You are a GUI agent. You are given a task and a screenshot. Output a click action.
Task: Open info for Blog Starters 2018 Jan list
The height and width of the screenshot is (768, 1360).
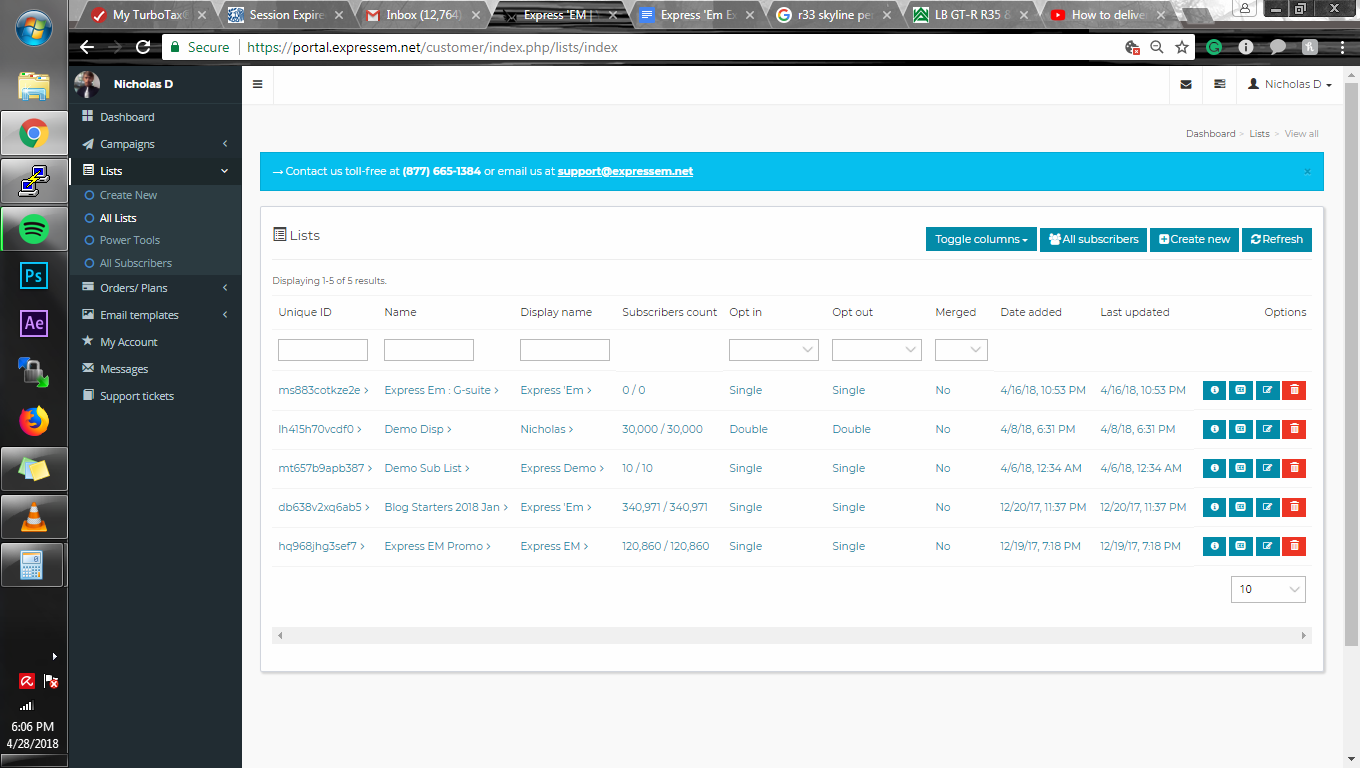point(1215,507)
